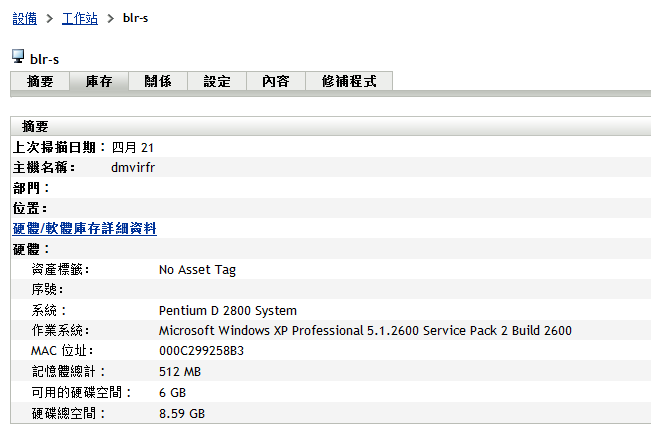
Task: Click the host name value dmvirfr
Action: pyautogui.click(x=133, y=168)
